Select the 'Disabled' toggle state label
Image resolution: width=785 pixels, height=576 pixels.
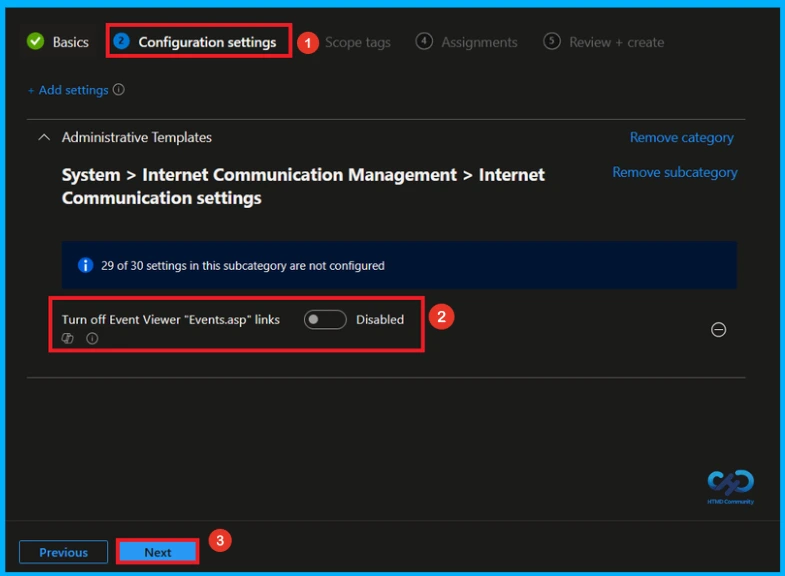[380, 319]
